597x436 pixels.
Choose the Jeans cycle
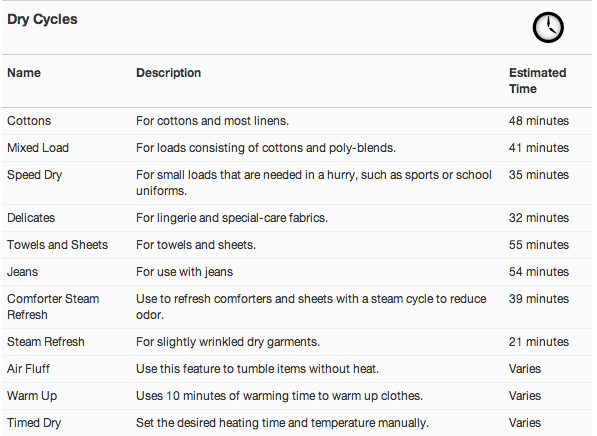click(297, 272)
